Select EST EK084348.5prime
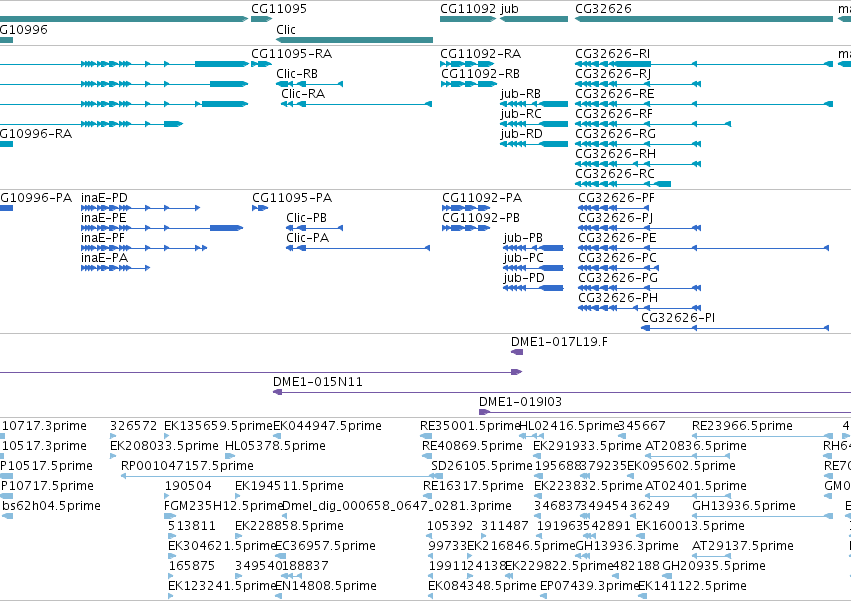 point(482,586)
